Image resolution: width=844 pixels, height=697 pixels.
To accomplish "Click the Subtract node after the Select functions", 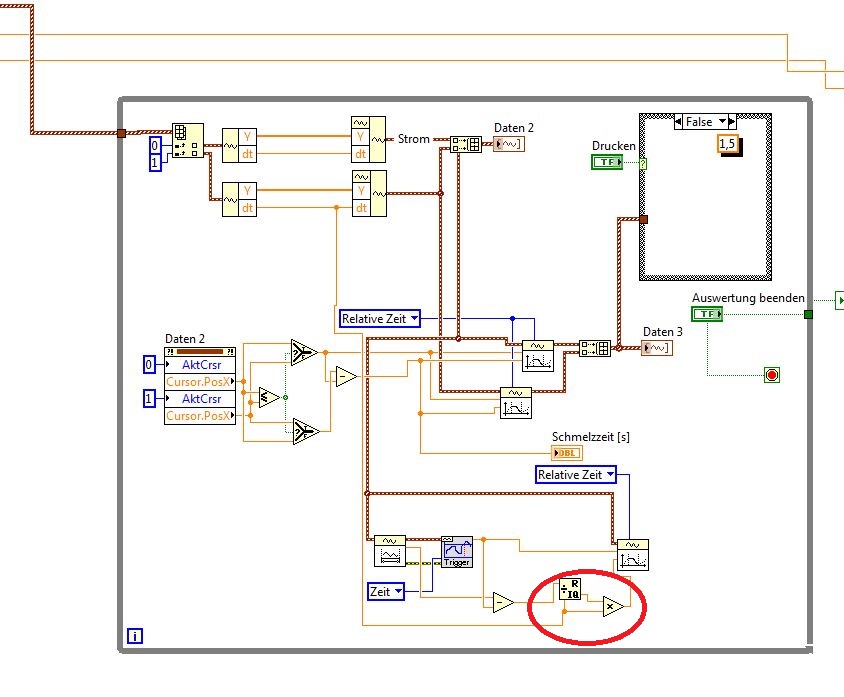I will tap(345, 377).
